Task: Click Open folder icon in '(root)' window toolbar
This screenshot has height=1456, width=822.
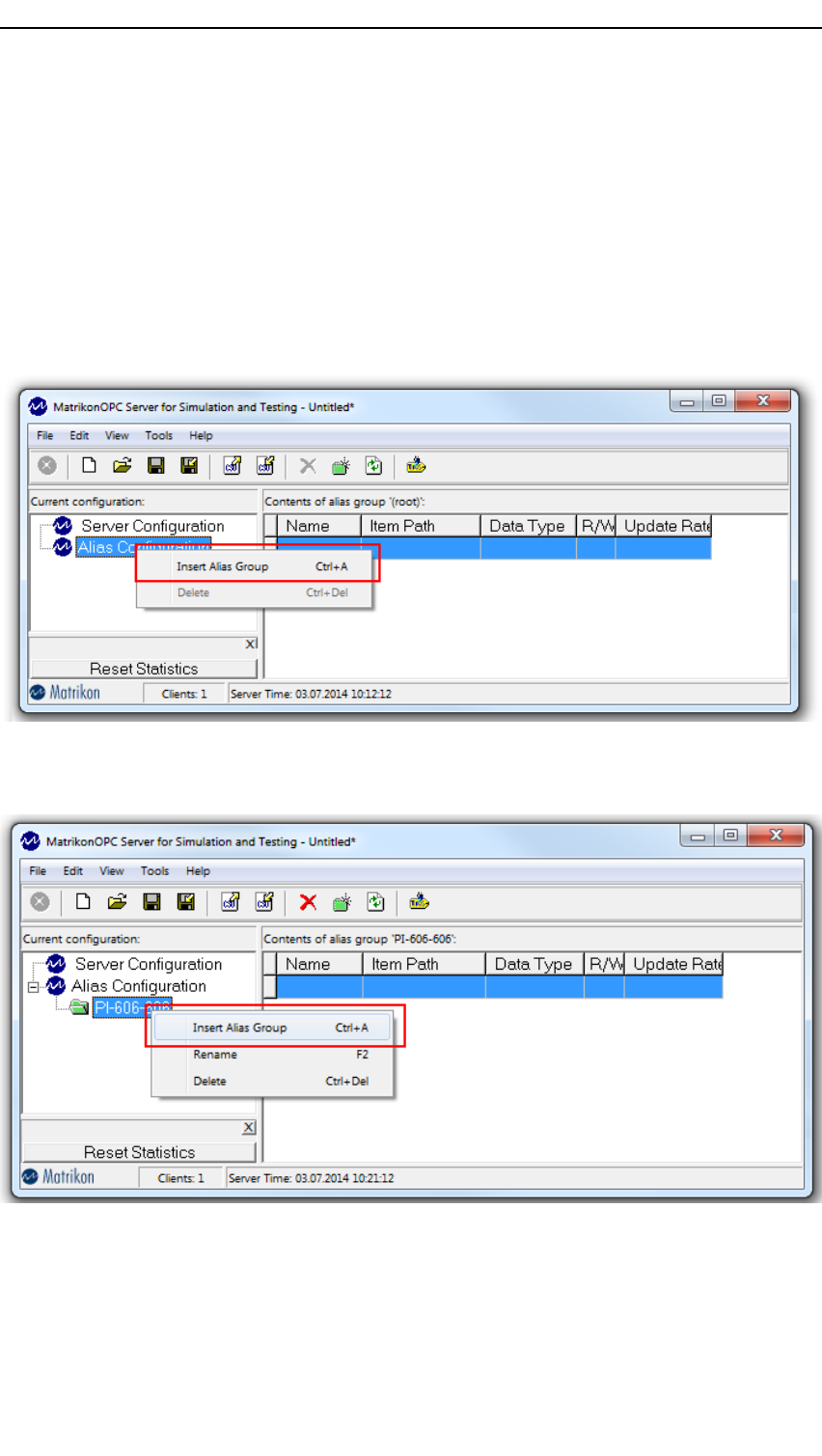Action: pos(122,466)
